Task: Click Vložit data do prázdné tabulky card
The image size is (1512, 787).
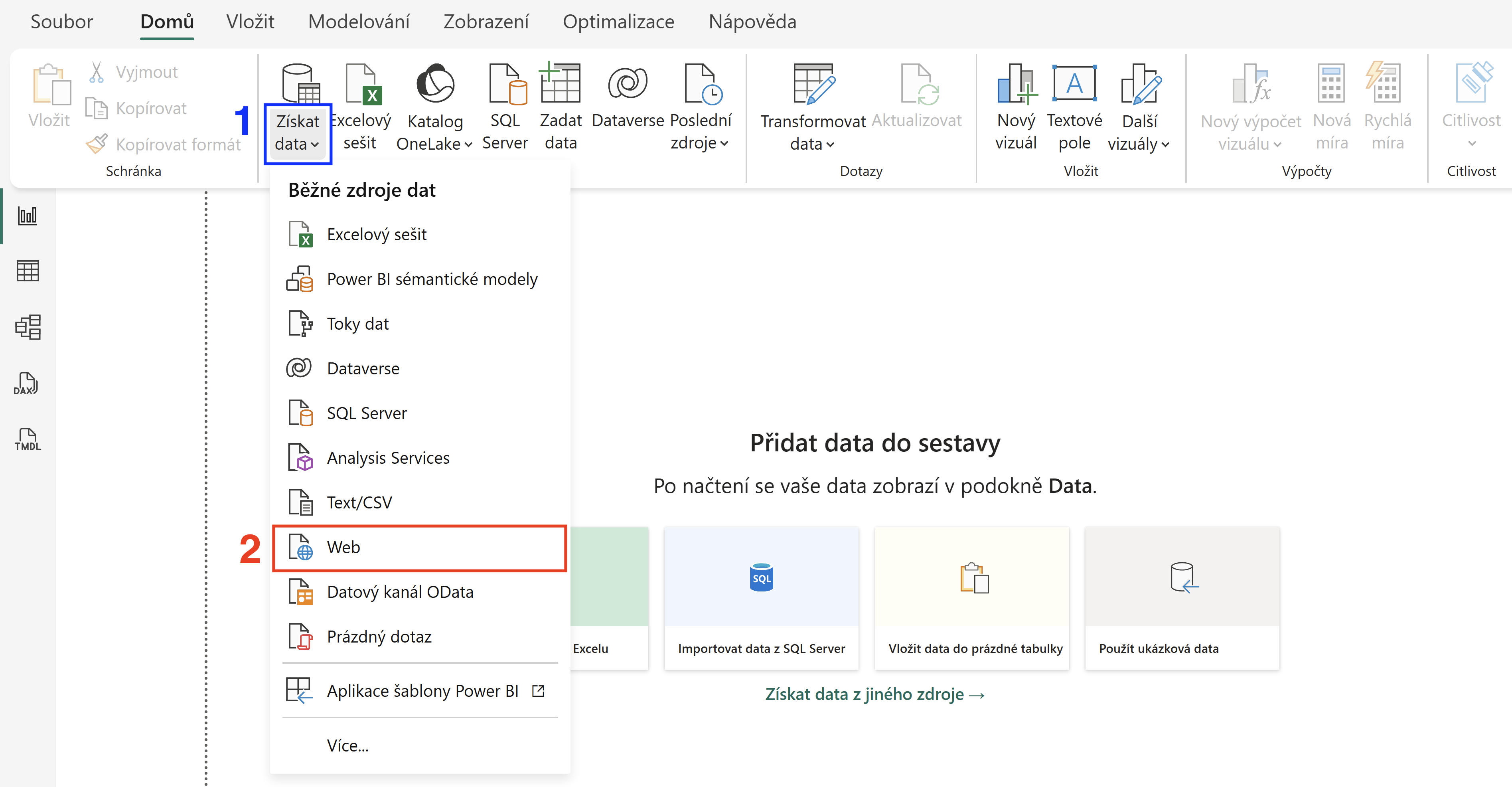Action: pos(972,598)
